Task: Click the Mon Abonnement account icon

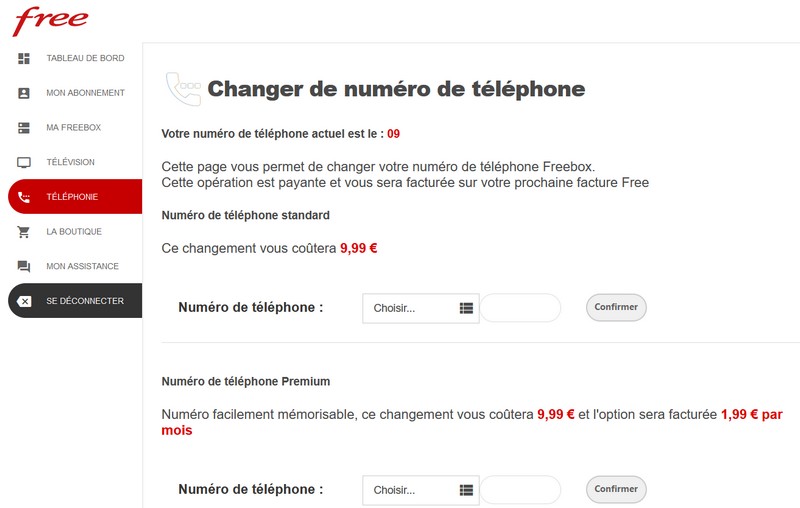Action: pyautogui.click(x=24, y=93)
